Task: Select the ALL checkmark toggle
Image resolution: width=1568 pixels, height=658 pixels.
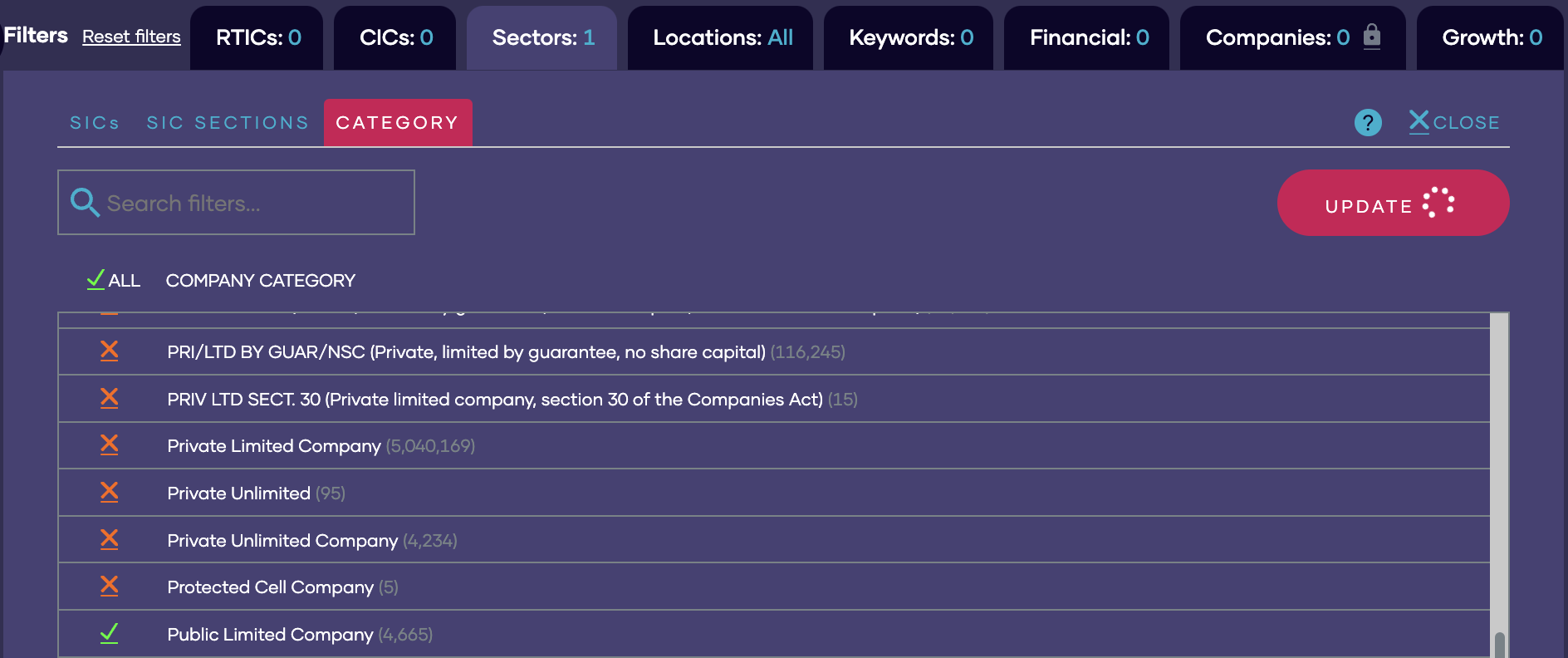Action: coord(113,280)
